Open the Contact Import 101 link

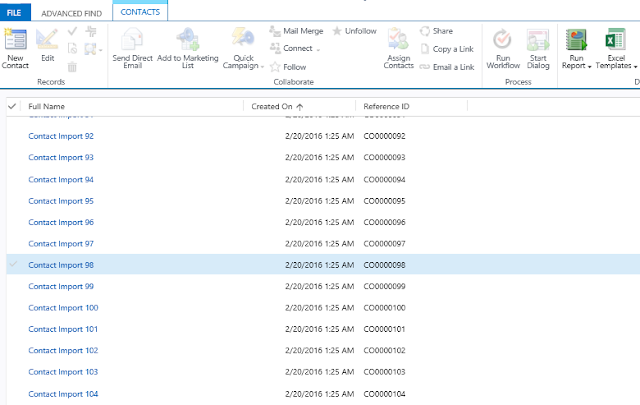pos(63,329)
